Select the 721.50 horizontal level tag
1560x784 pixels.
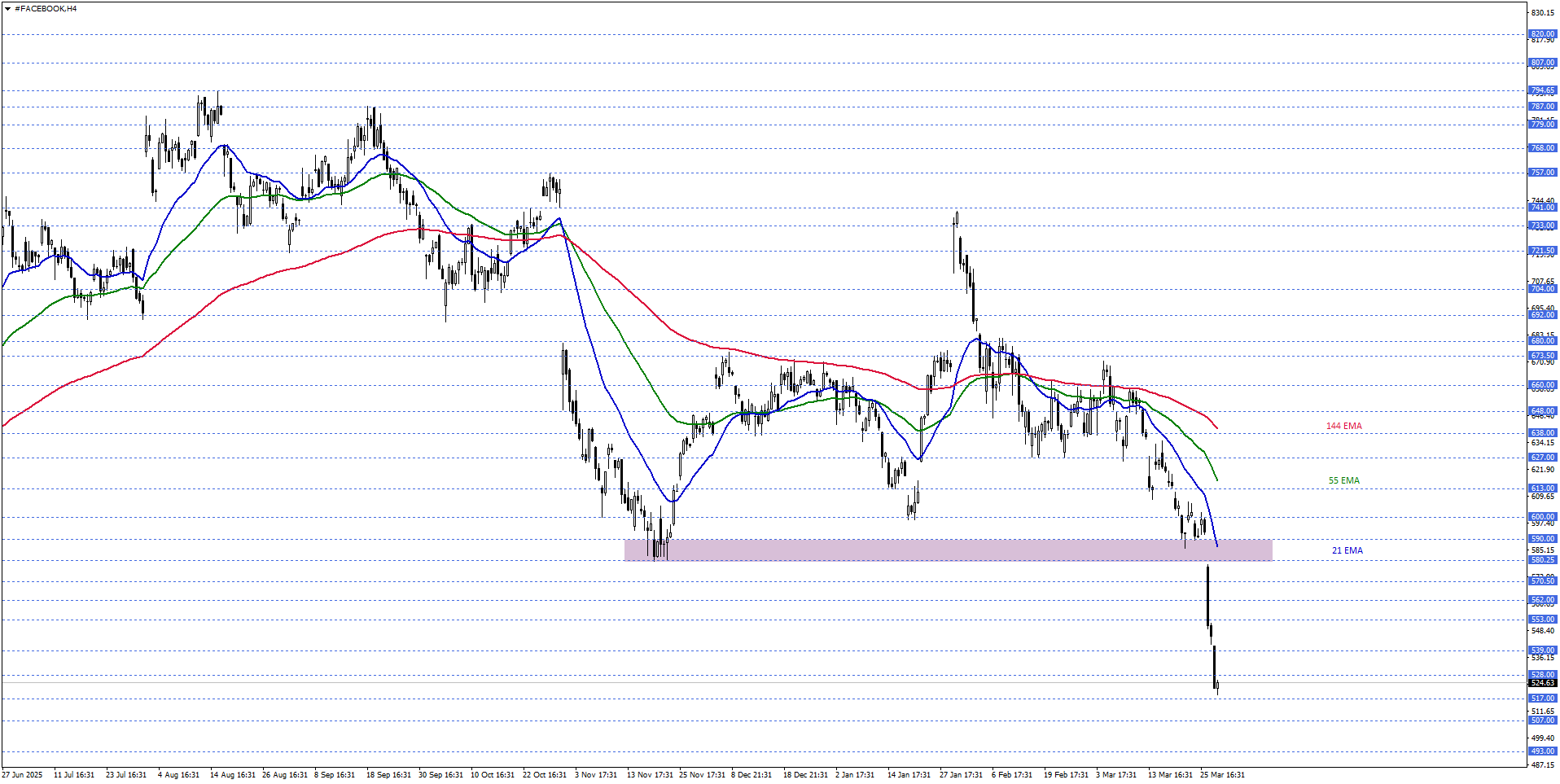tap(1542, 251)
